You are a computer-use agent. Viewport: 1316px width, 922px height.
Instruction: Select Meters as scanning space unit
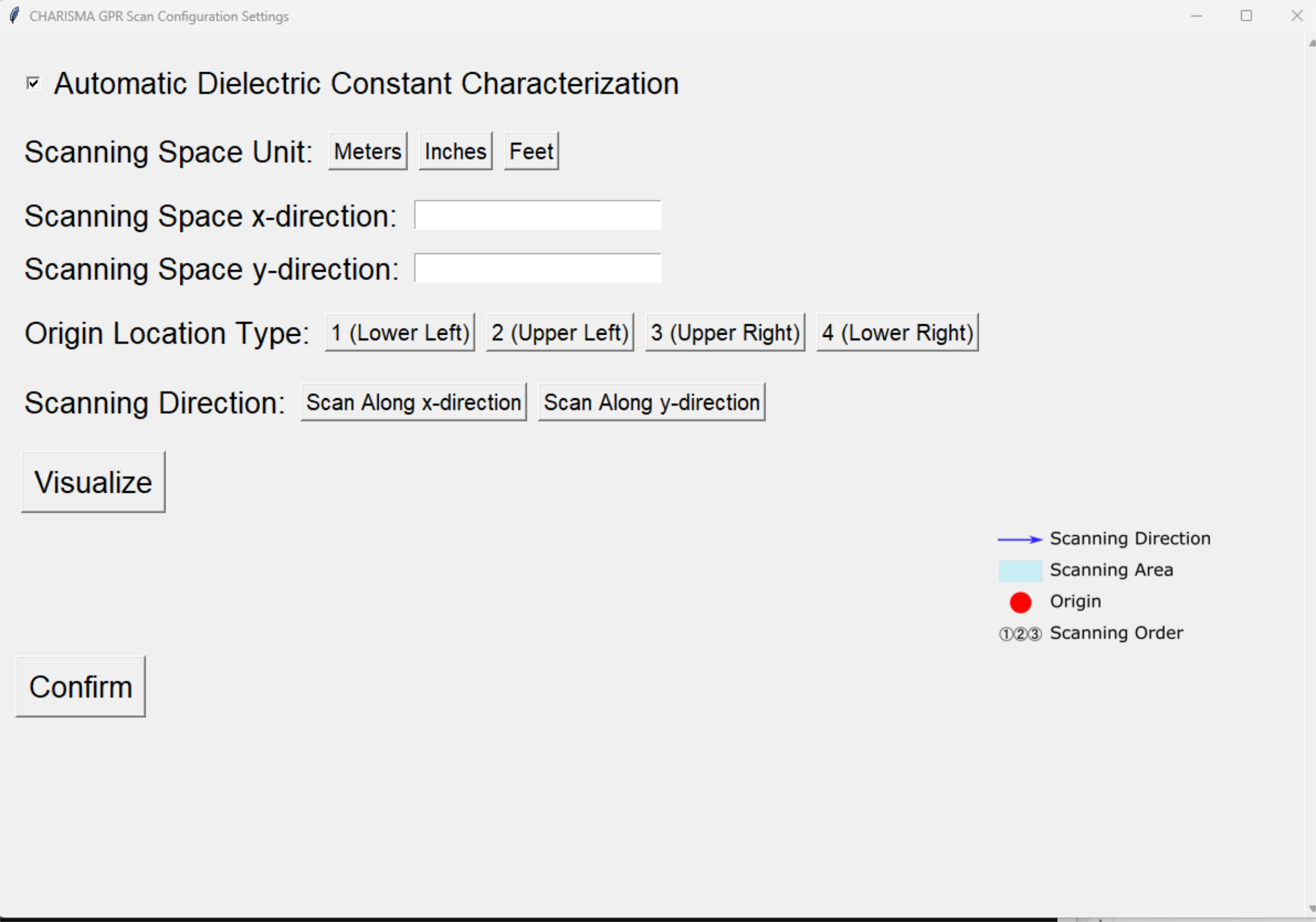click(x=368, y=151)
